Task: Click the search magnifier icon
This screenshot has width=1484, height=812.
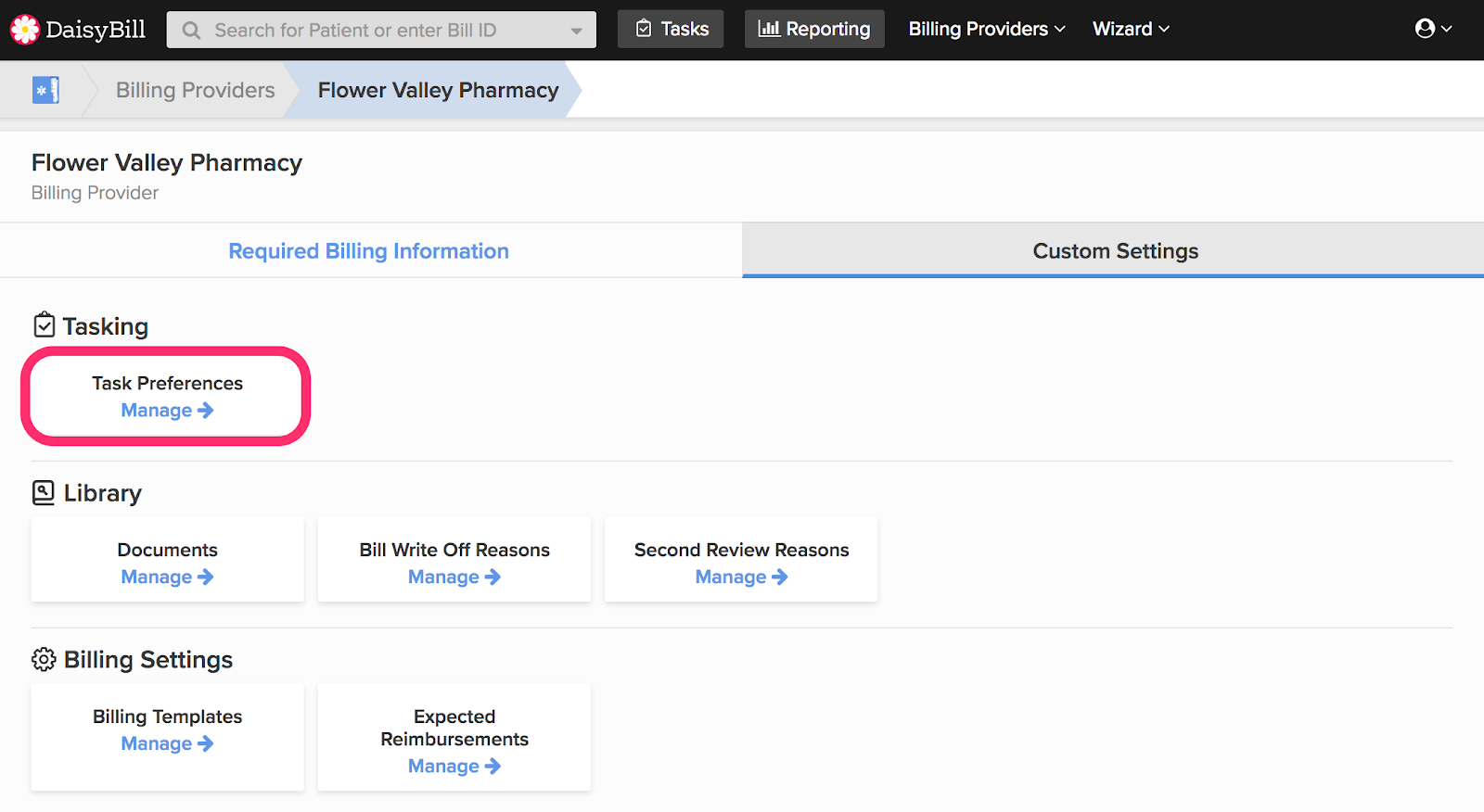Action: pos(191,31)
